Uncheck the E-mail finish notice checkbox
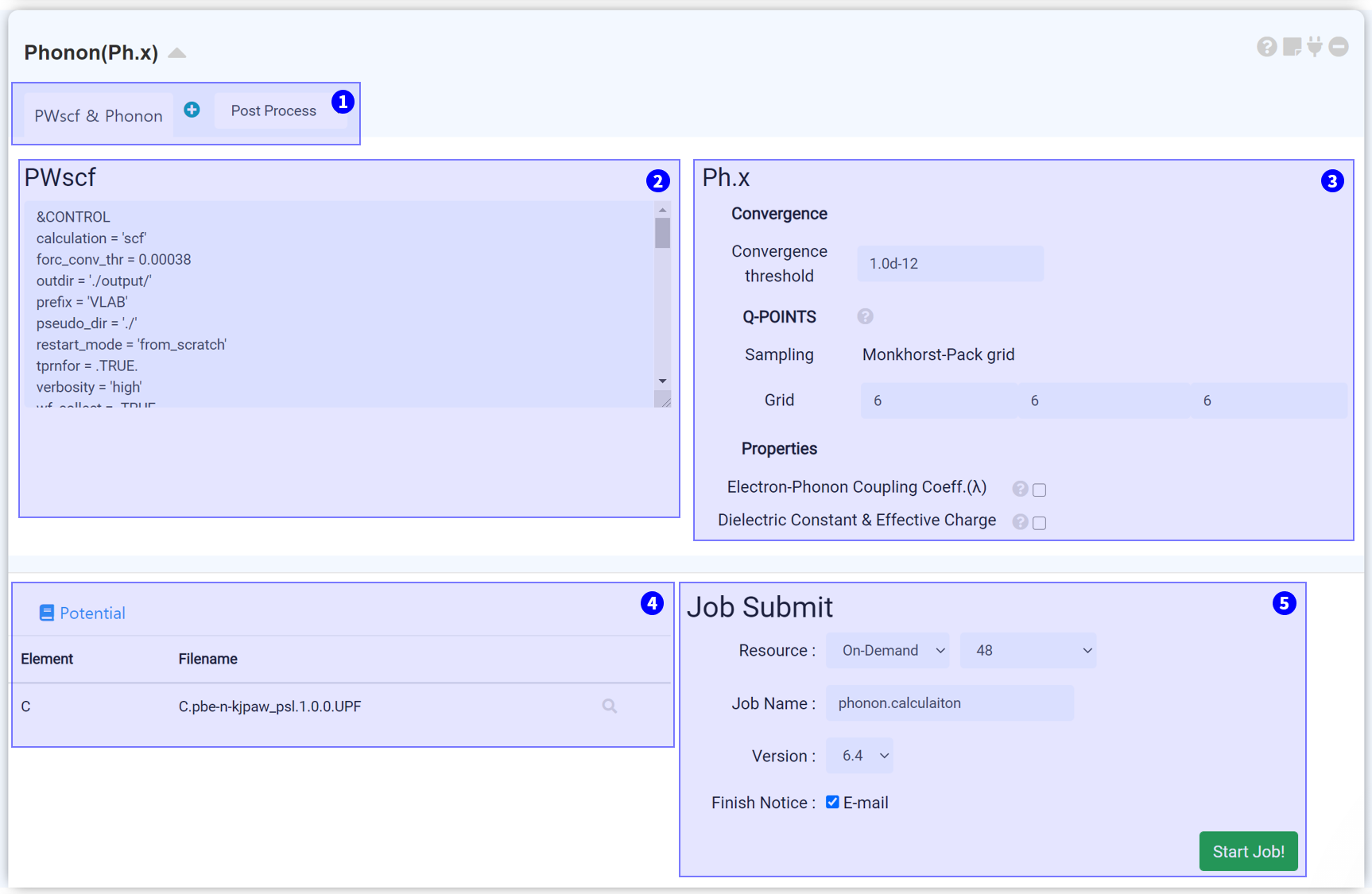Image resolution: width=1372 pixels, height=894 pixels. (x=832, y=802)
